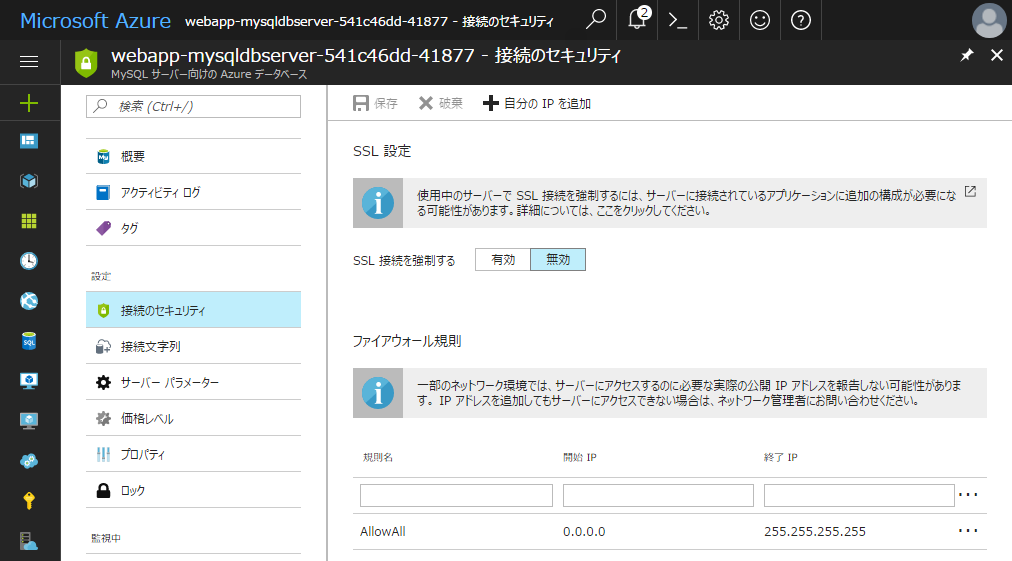Viewport: 1012px width, 561px height.
Task: Open 接続文字列 in the settings menu
Action: tap(151, 347)
